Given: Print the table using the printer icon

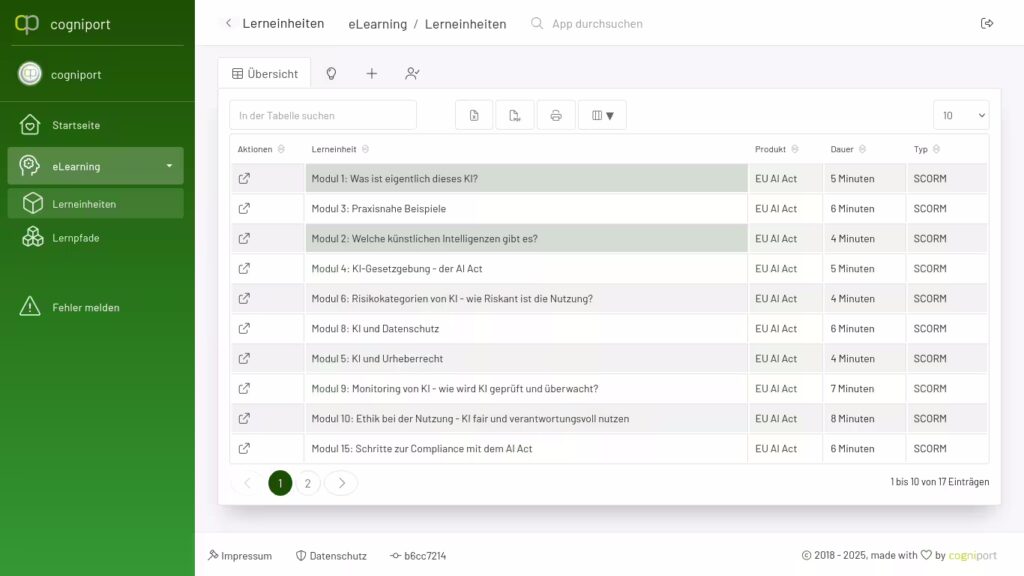Looking at the screenshot, I should [556, 115].
